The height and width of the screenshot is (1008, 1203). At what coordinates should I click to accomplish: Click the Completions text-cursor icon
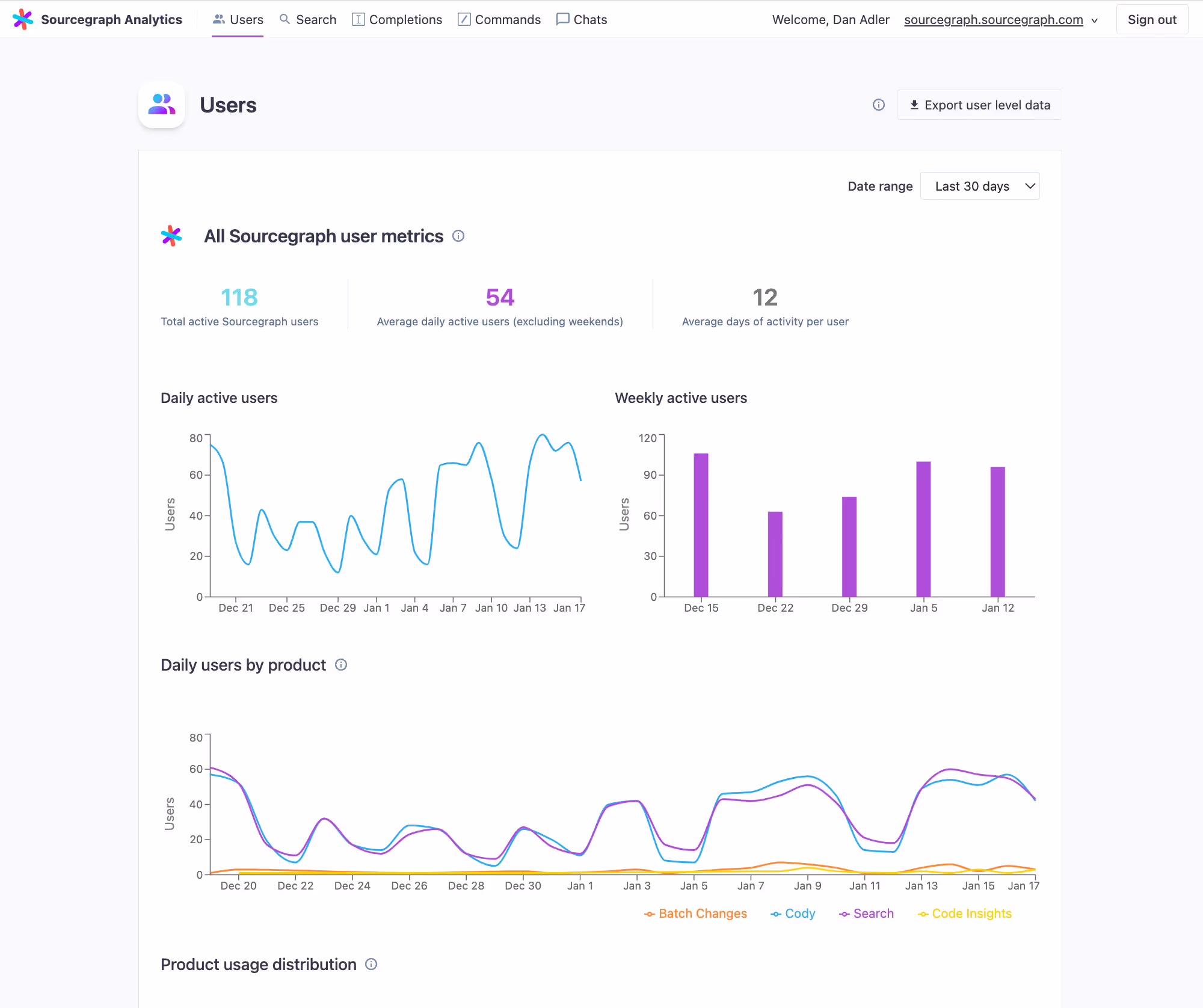pyautogui.click(x=358, y=19)
